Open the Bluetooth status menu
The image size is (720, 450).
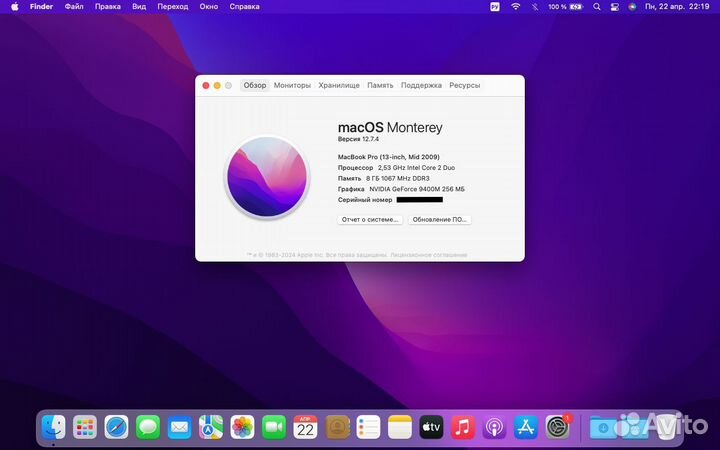click(534, 6)
